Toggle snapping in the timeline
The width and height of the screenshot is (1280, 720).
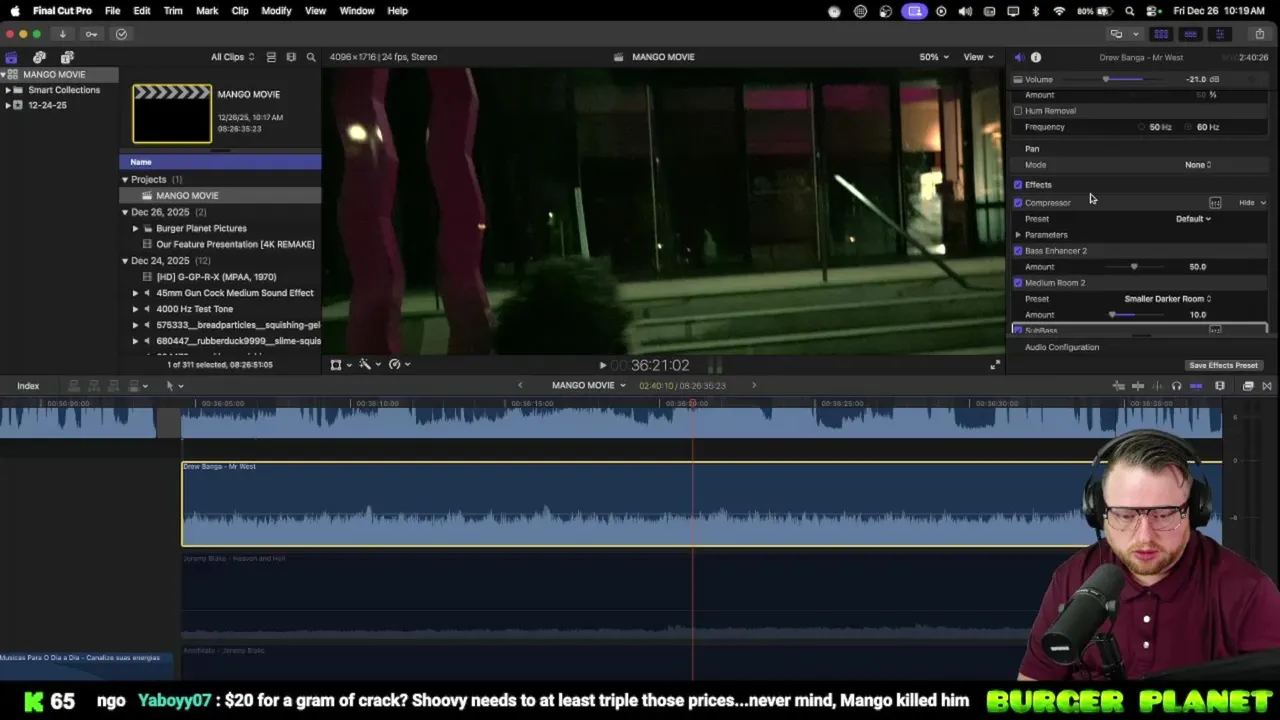(1196, 386)
